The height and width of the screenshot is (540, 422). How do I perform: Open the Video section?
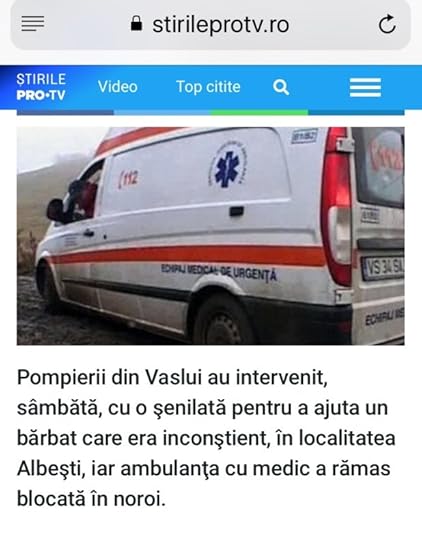point(117,86)
